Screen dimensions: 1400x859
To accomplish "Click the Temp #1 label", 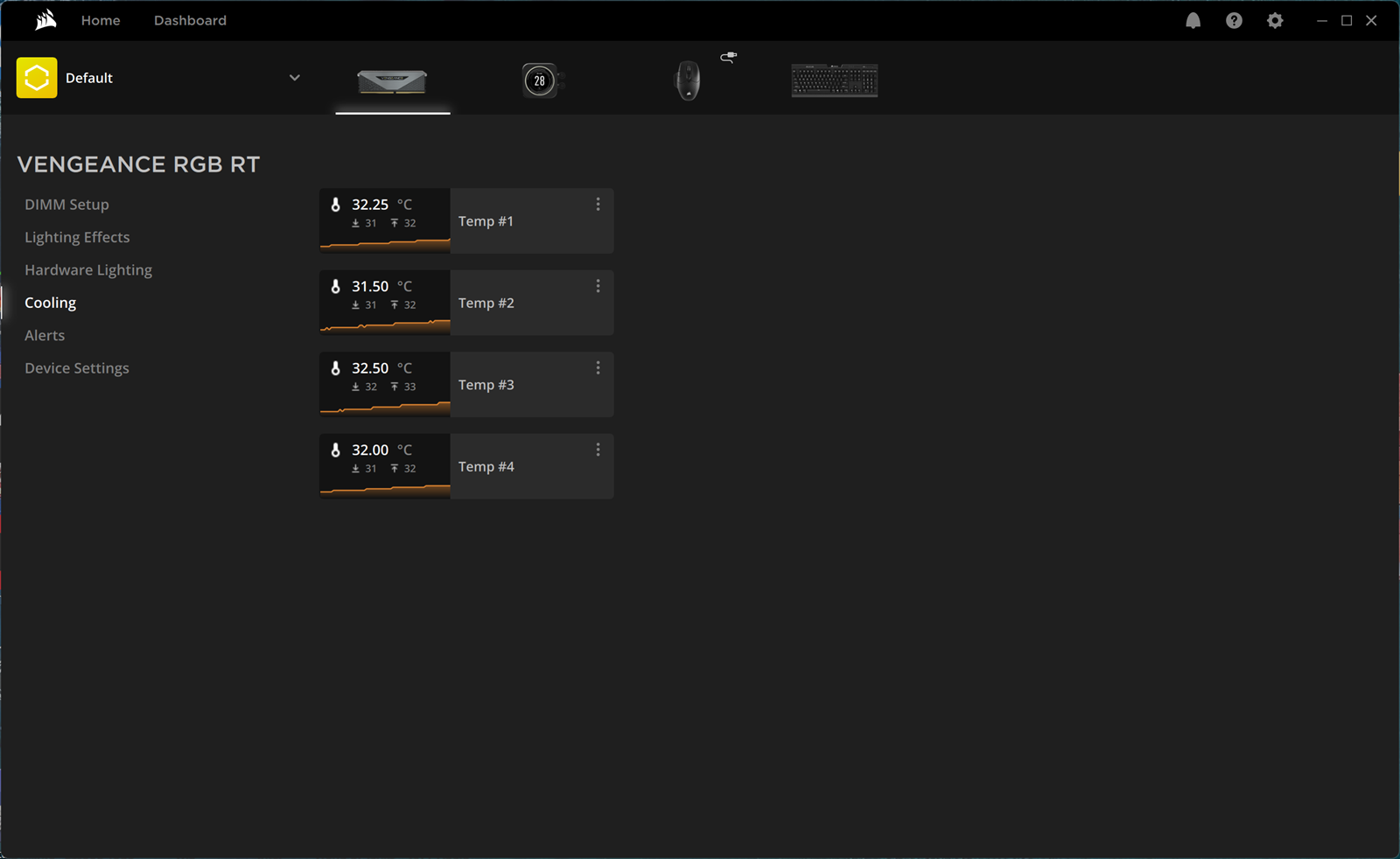I will click(x=486, y=221).
